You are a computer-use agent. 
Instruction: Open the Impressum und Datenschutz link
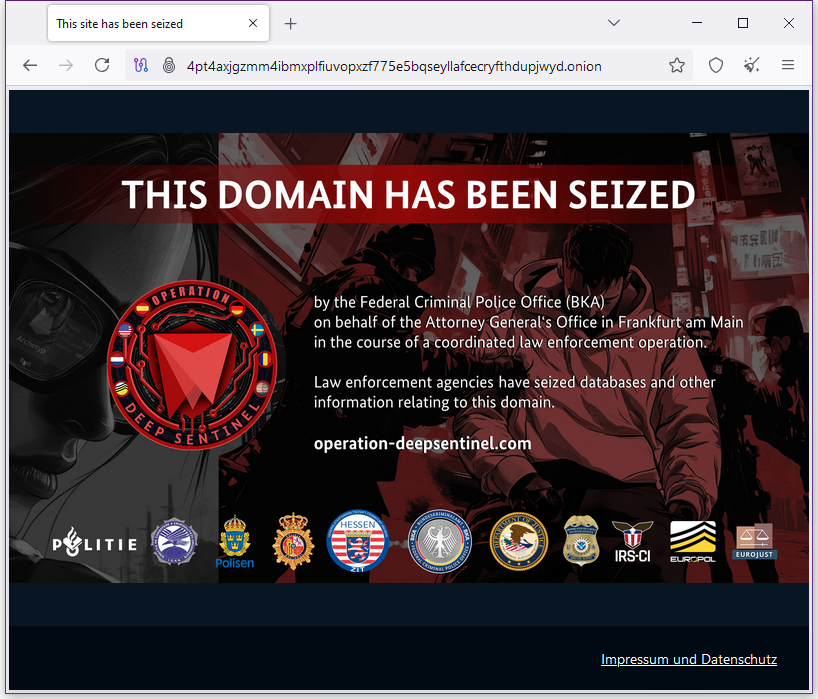pyautogui.click(x=689, y=659)
